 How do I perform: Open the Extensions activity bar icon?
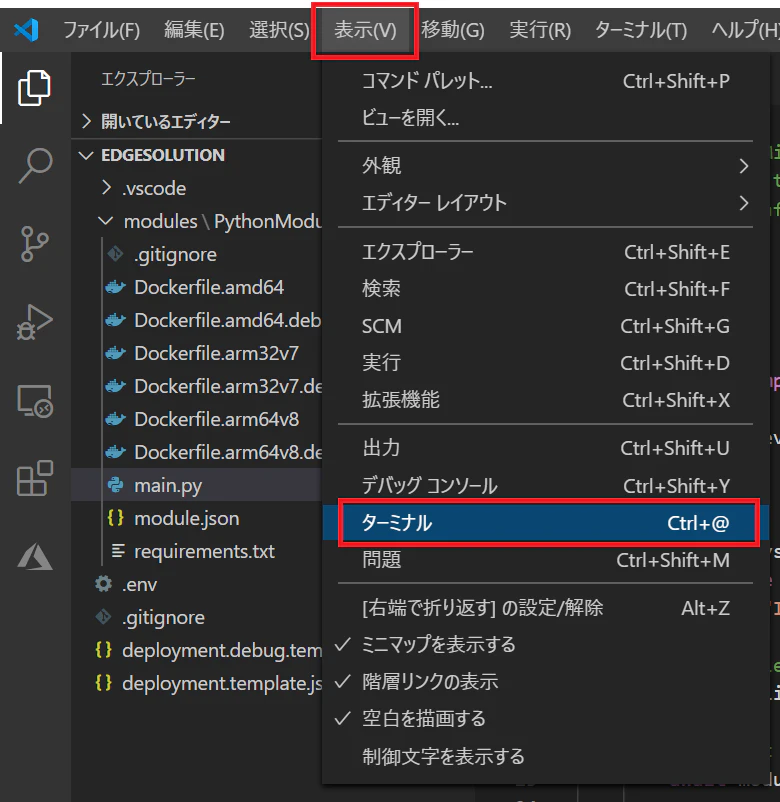pos(34,478)
